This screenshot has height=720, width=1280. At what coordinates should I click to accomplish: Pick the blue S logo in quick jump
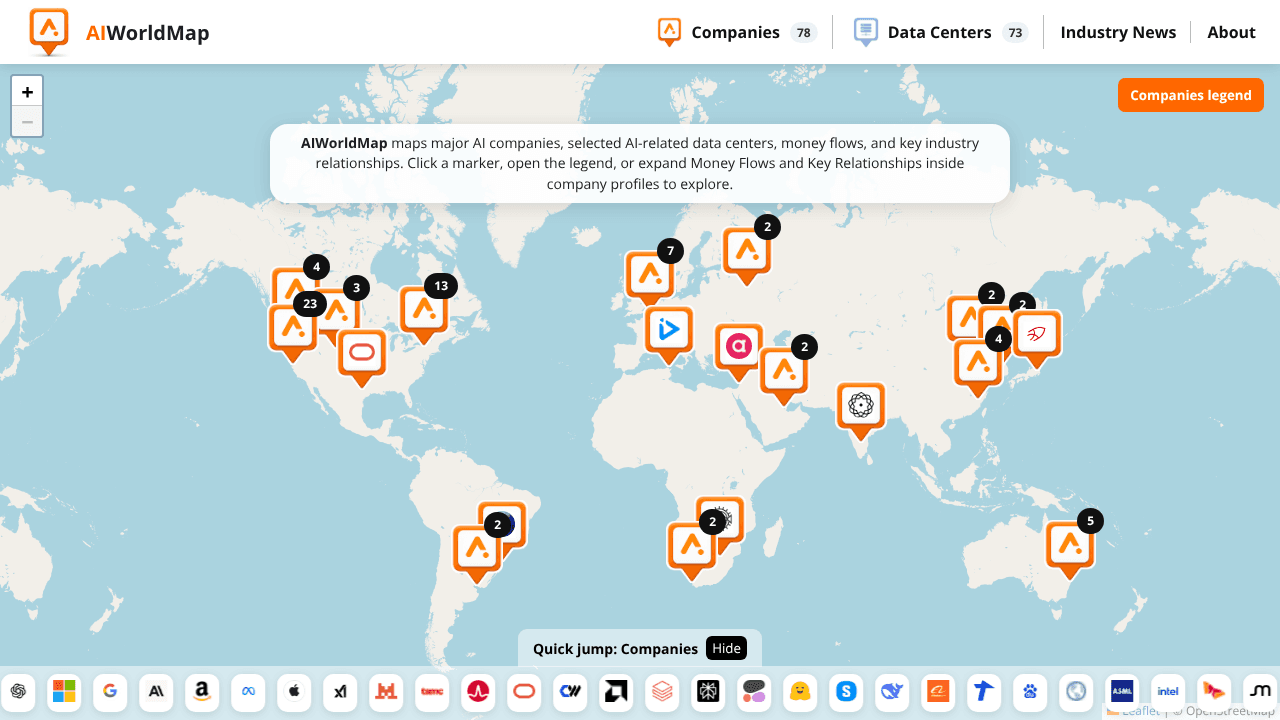846,691
